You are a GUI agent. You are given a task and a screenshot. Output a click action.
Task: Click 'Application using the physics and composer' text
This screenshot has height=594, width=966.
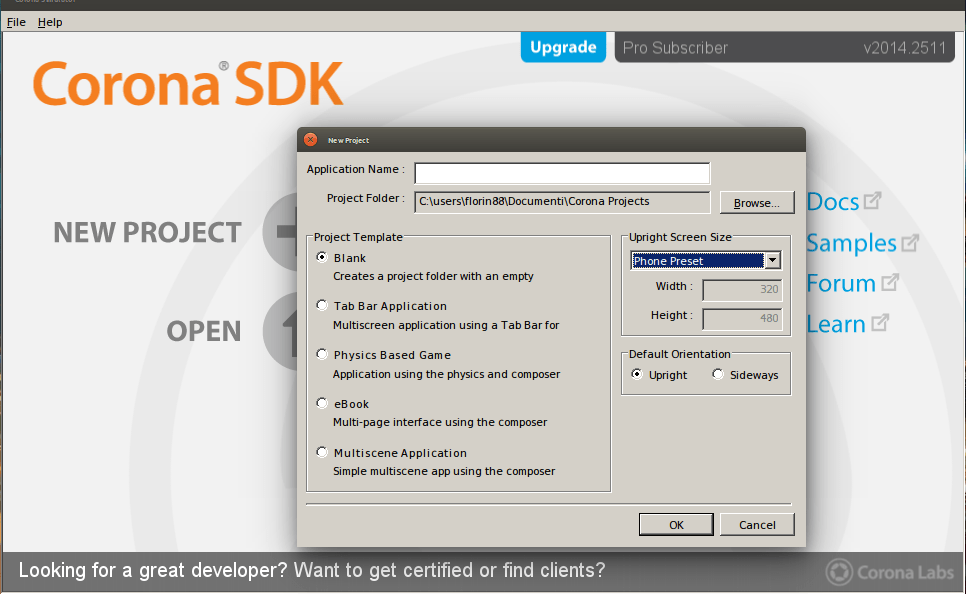[x=446, y=374]
